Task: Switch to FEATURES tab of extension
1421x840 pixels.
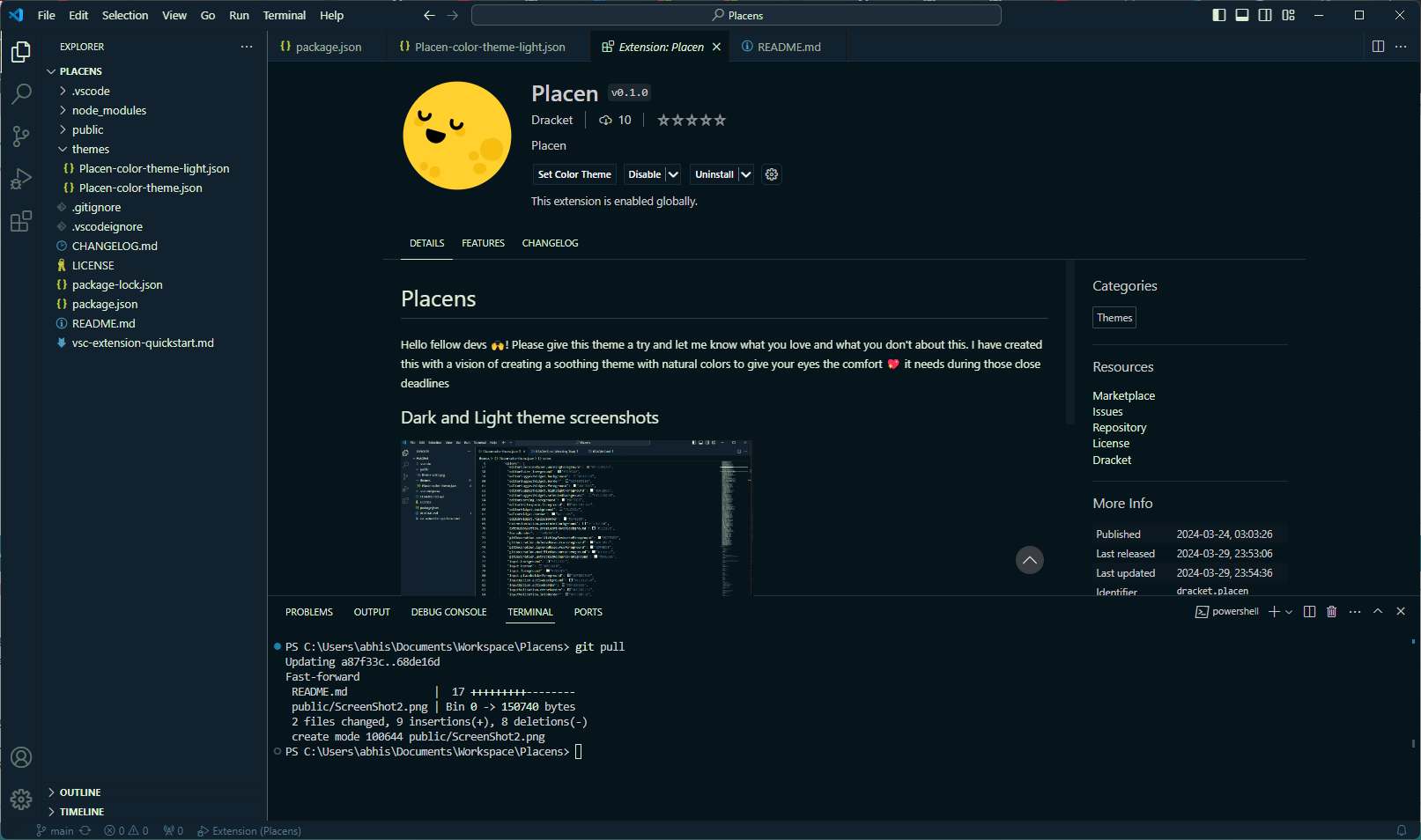Action: pos(483,243)
